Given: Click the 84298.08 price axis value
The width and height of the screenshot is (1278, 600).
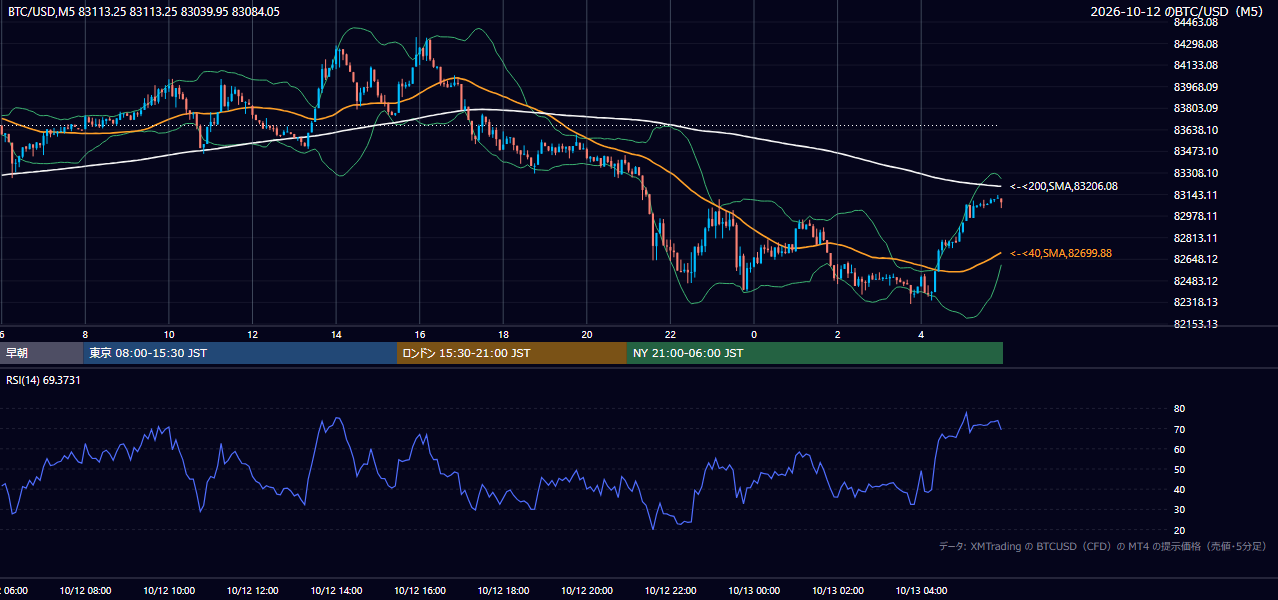Looking at the screenshot, I should (1195, 44).
